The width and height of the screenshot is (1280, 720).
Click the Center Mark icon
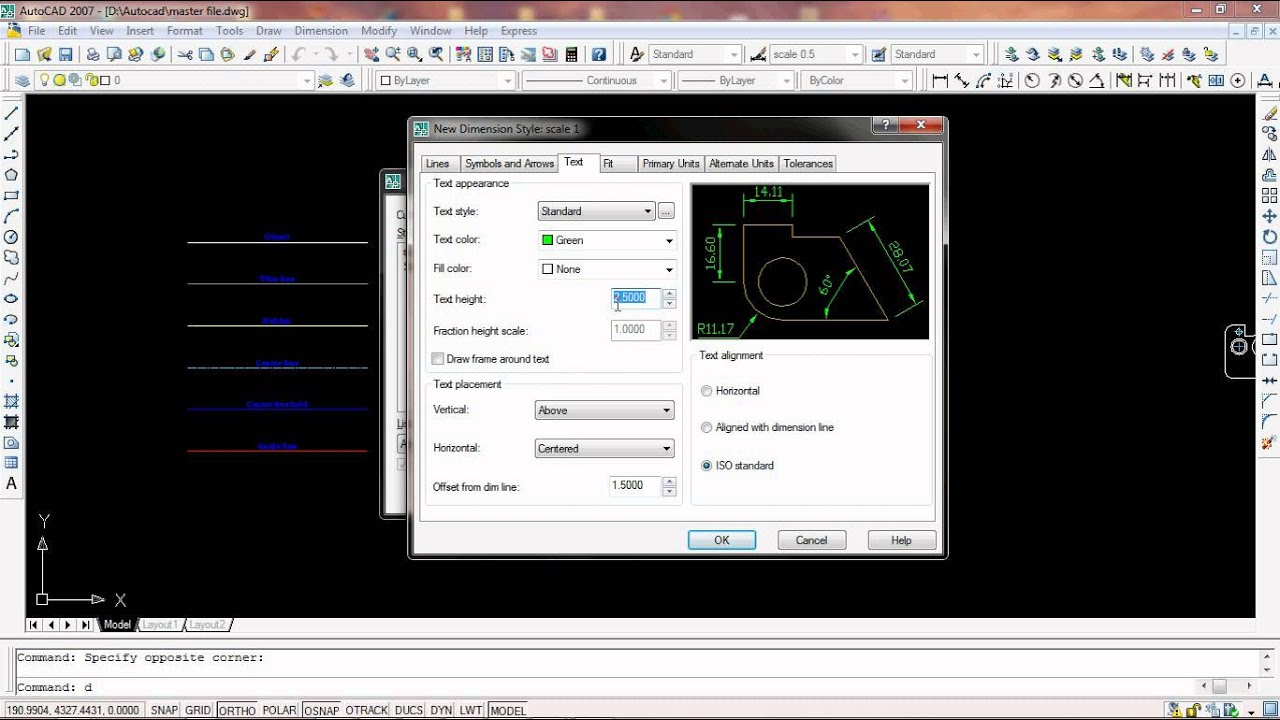click(x=1239, y=81)
